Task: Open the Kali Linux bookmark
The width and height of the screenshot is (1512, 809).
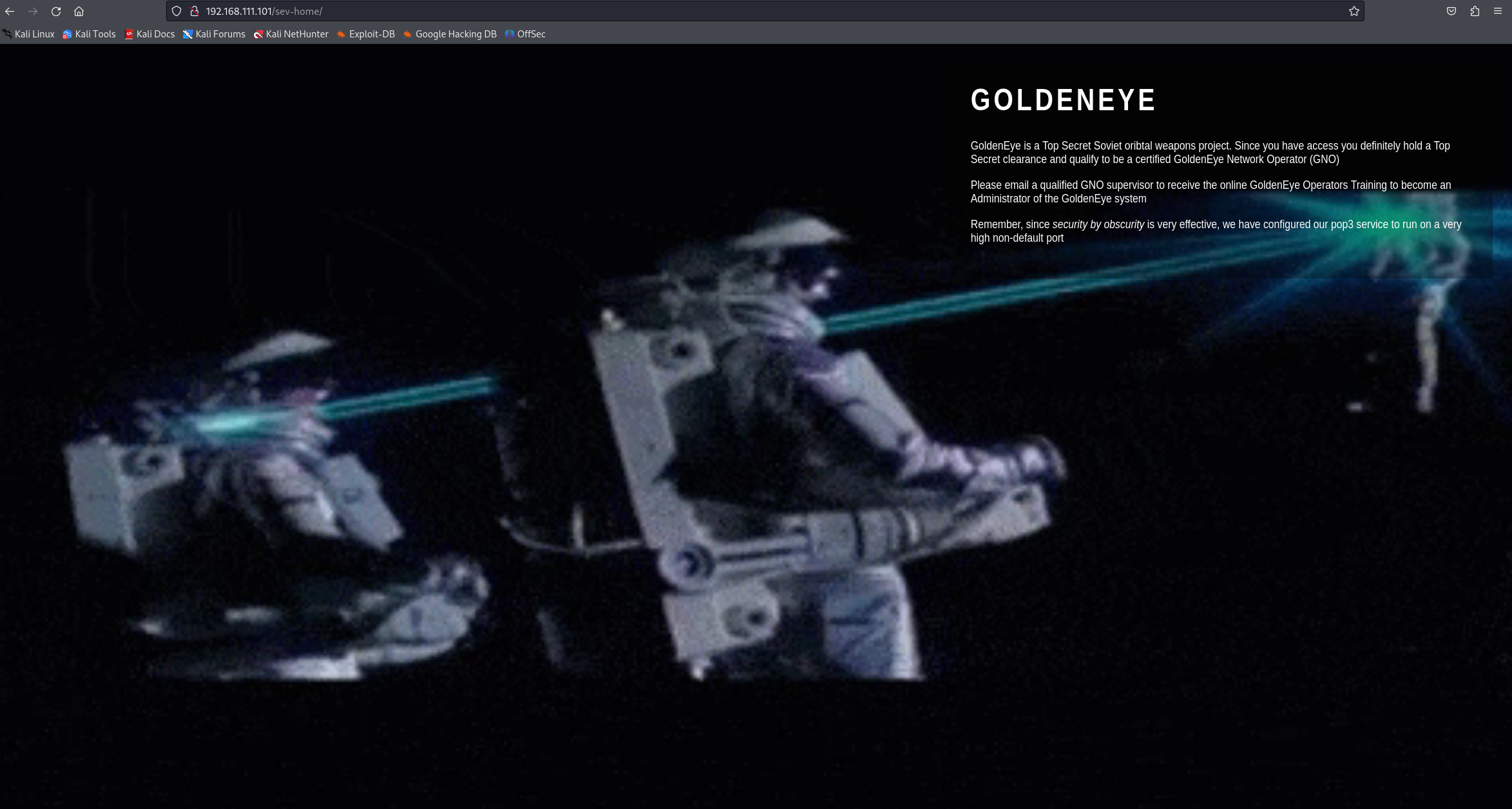Action: (29, 34)
